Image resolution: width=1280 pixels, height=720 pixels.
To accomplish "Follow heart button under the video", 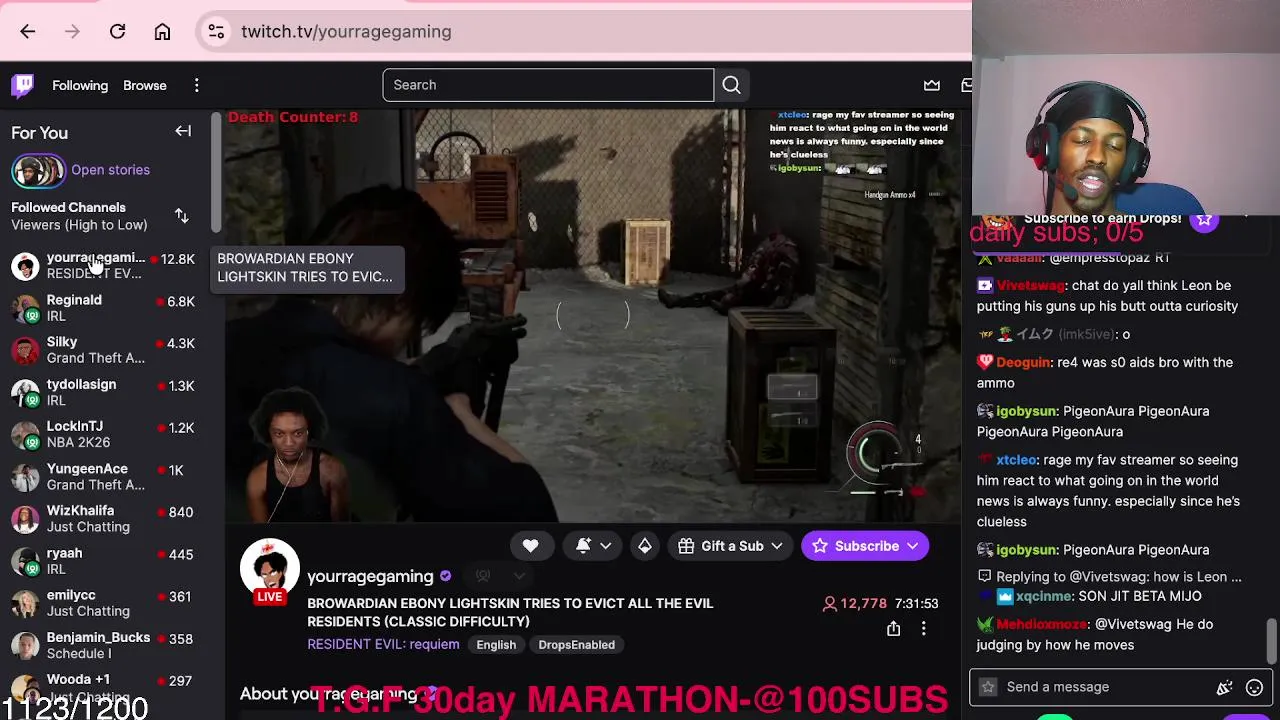I will [x=530, y=546].
